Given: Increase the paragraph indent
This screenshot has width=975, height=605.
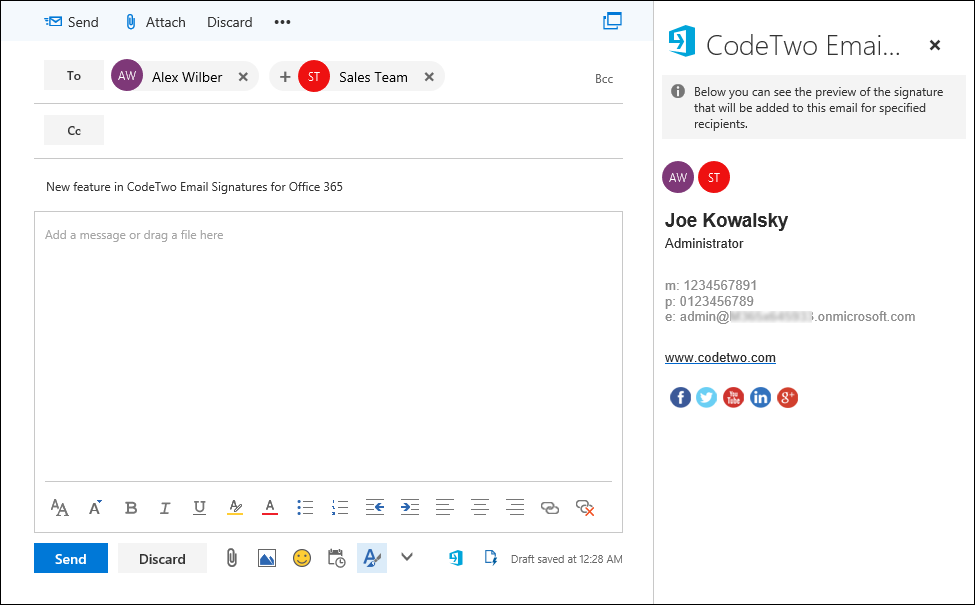Looking at the screenshot, I should pos(409,507).
